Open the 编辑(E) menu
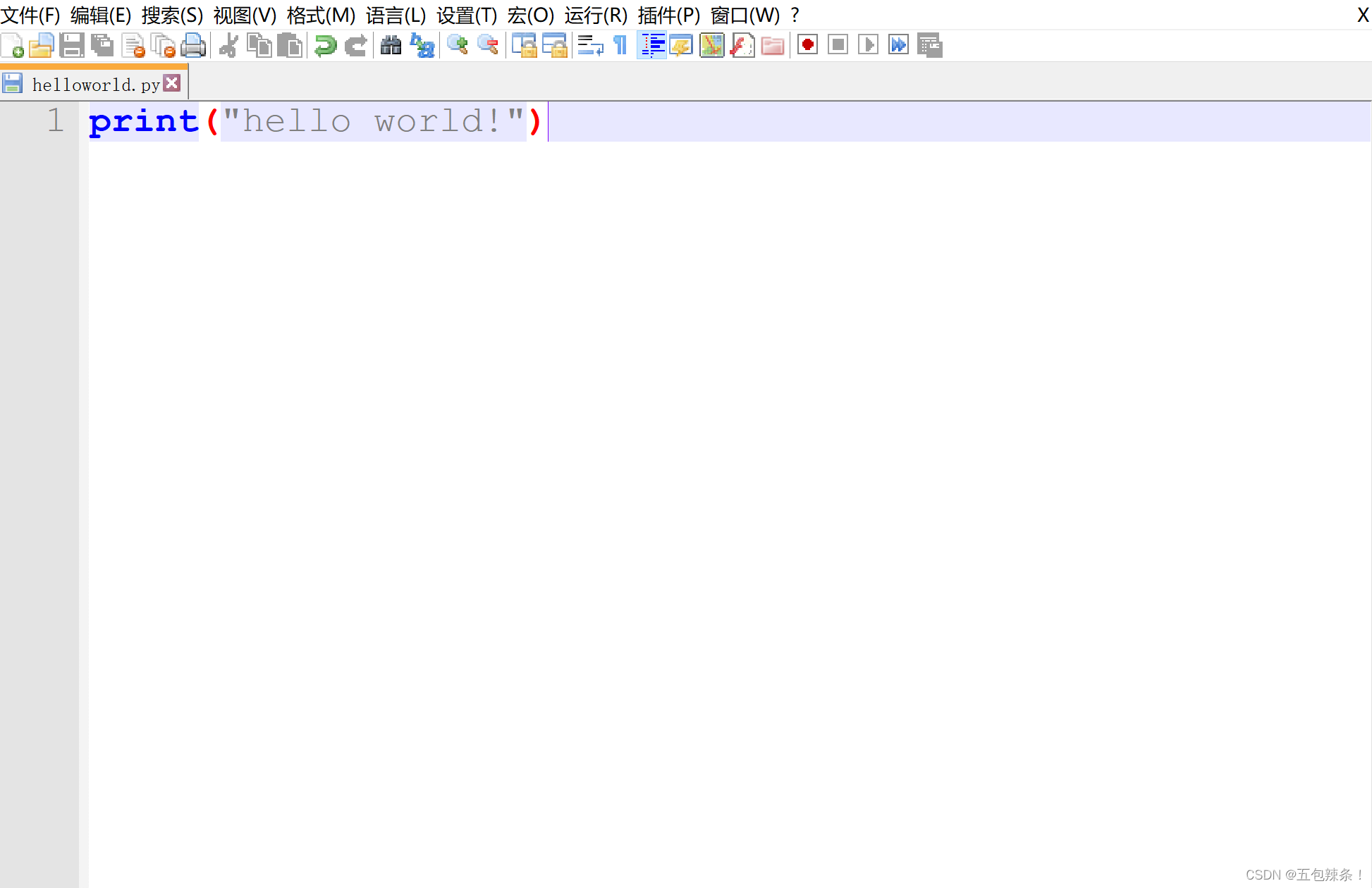This screenshot has height=888, width=1372. coord(101,15)
